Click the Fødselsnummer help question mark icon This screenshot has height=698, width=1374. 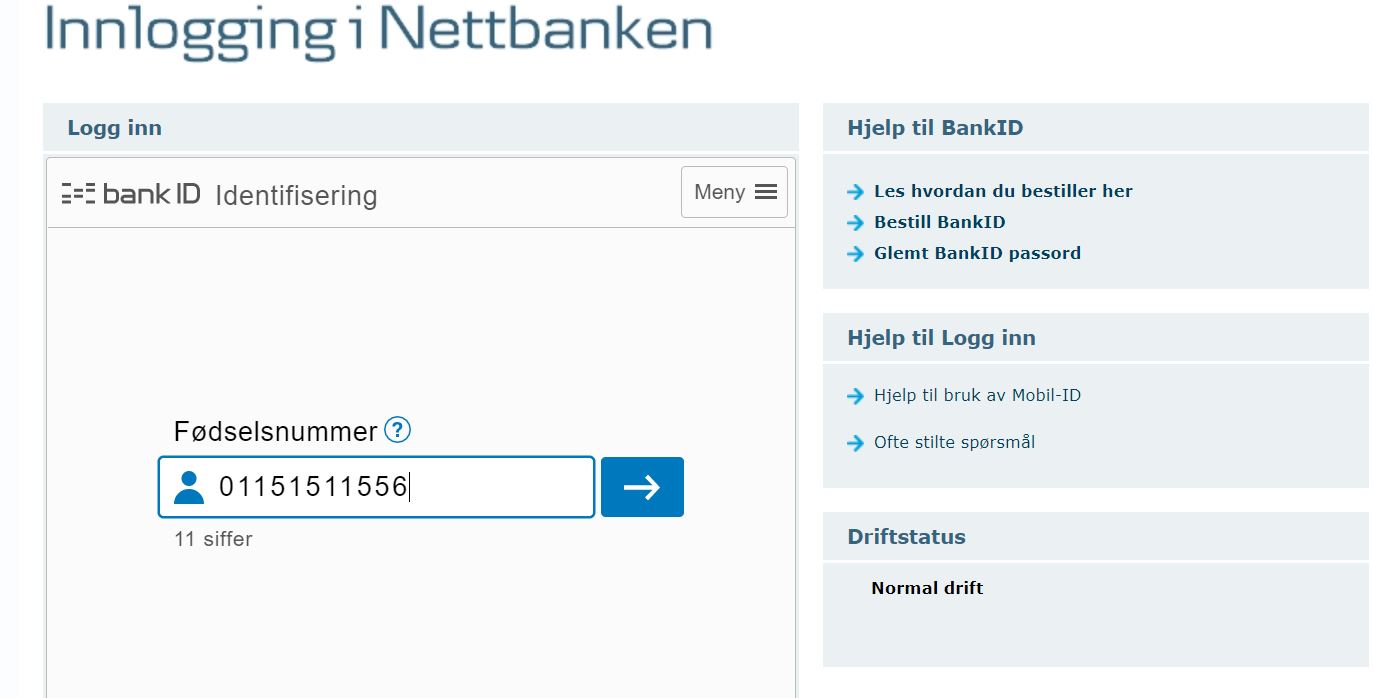(398, 430)
